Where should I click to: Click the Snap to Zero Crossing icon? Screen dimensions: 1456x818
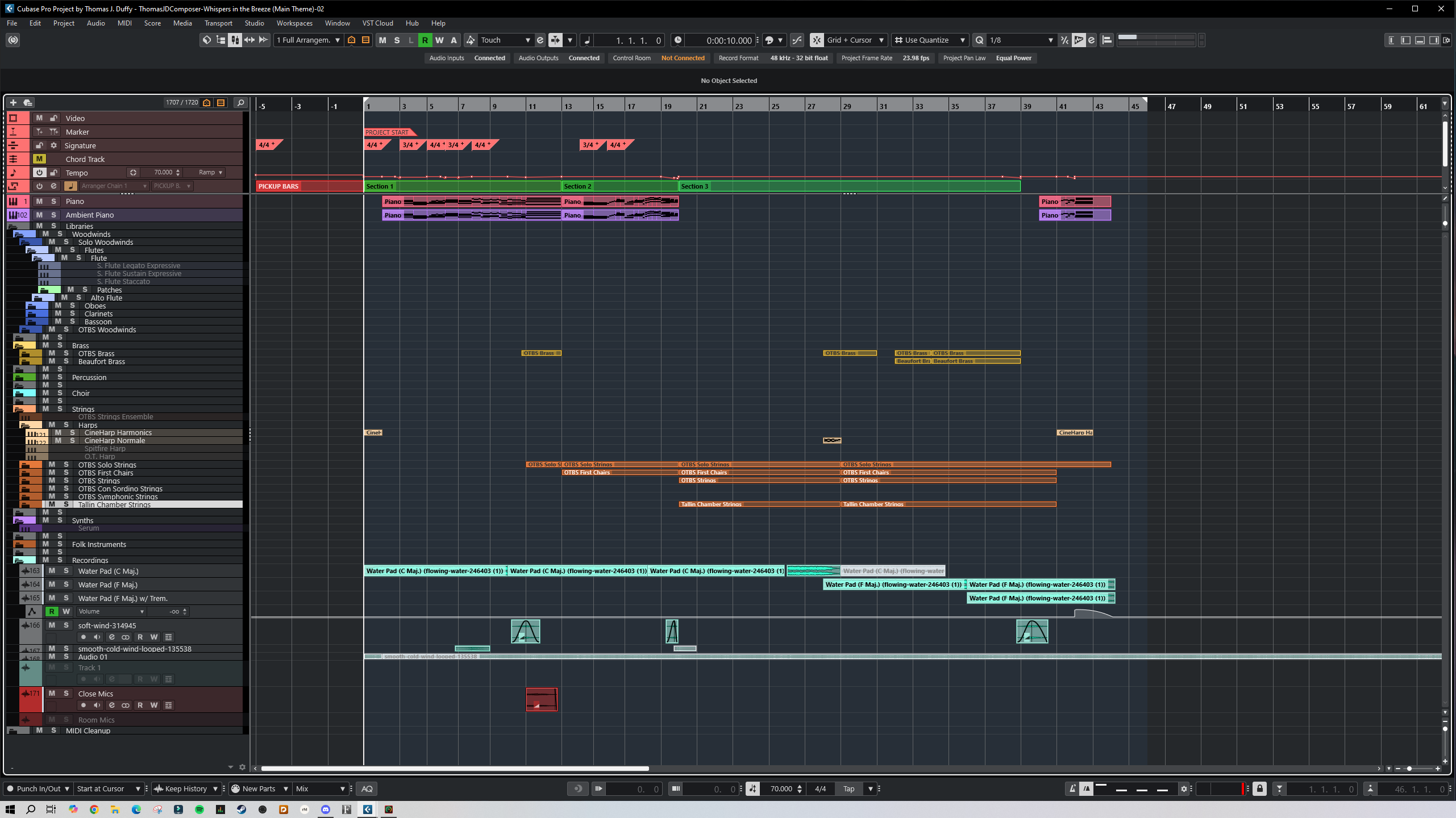[797, 40]
